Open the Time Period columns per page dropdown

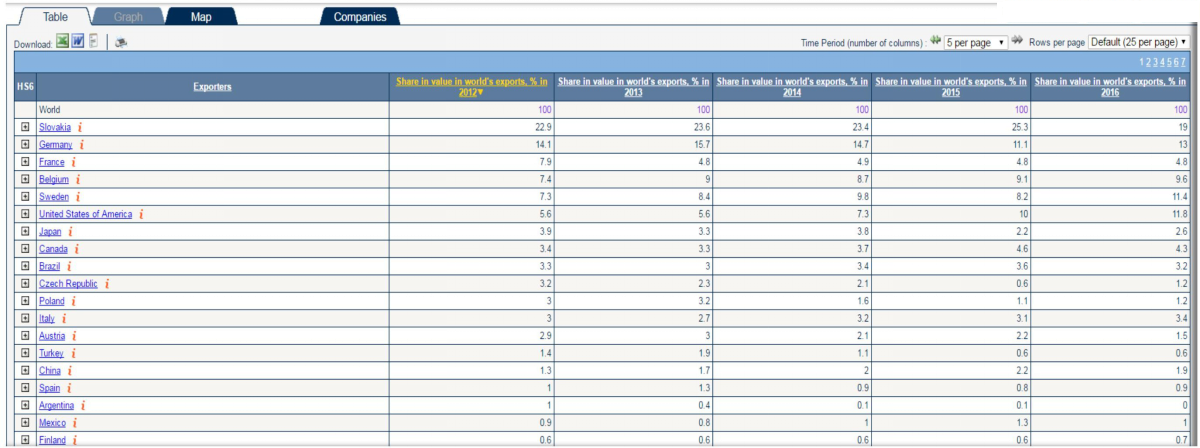[976, 42]
